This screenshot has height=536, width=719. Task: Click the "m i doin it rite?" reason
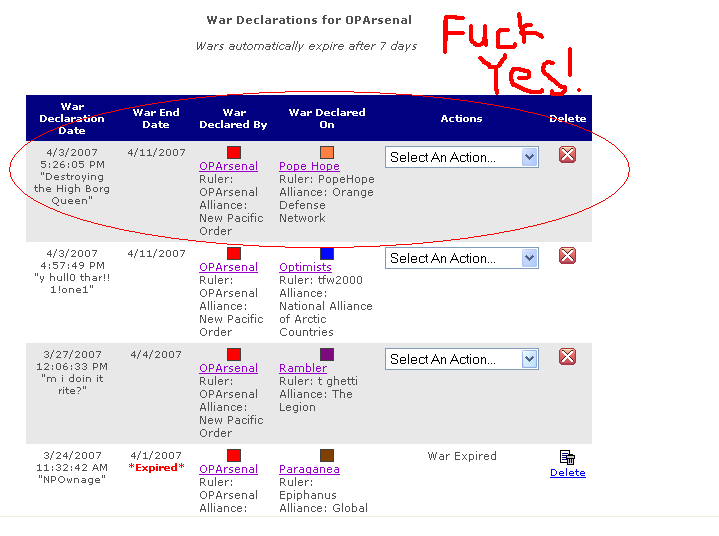72,384
